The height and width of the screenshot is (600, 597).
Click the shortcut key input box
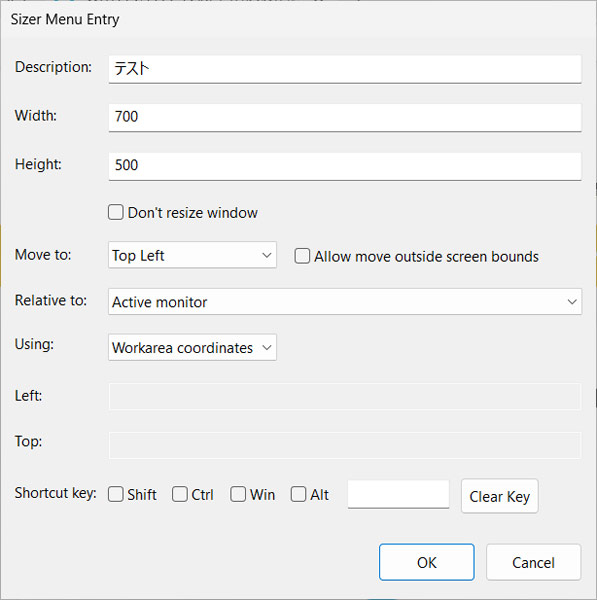398,494
